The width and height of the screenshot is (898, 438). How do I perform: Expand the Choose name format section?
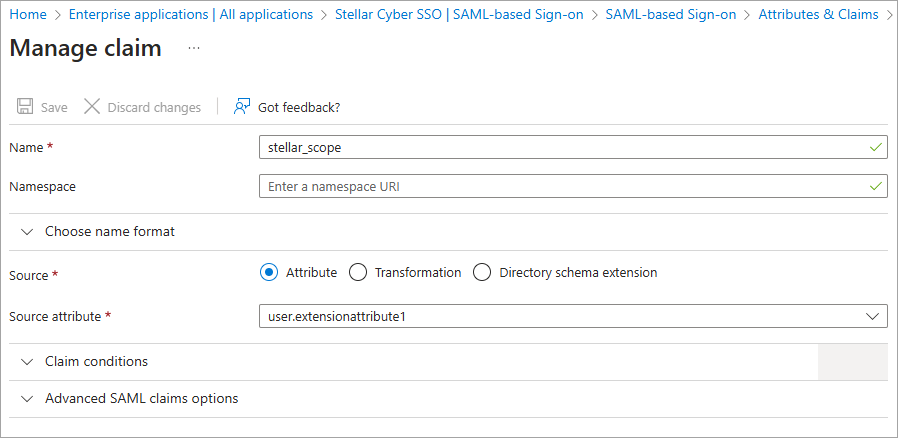110,231
